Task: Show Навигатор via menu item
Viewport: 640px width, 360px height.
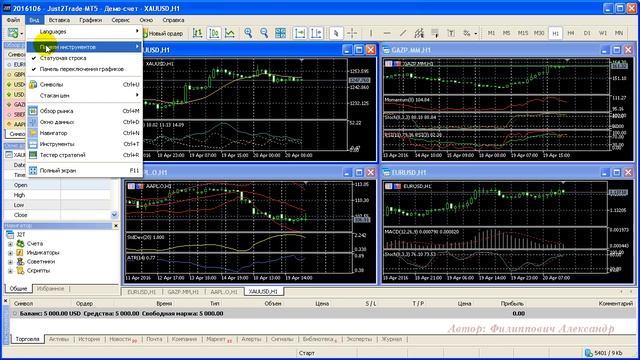Action: tap(84, 133)
